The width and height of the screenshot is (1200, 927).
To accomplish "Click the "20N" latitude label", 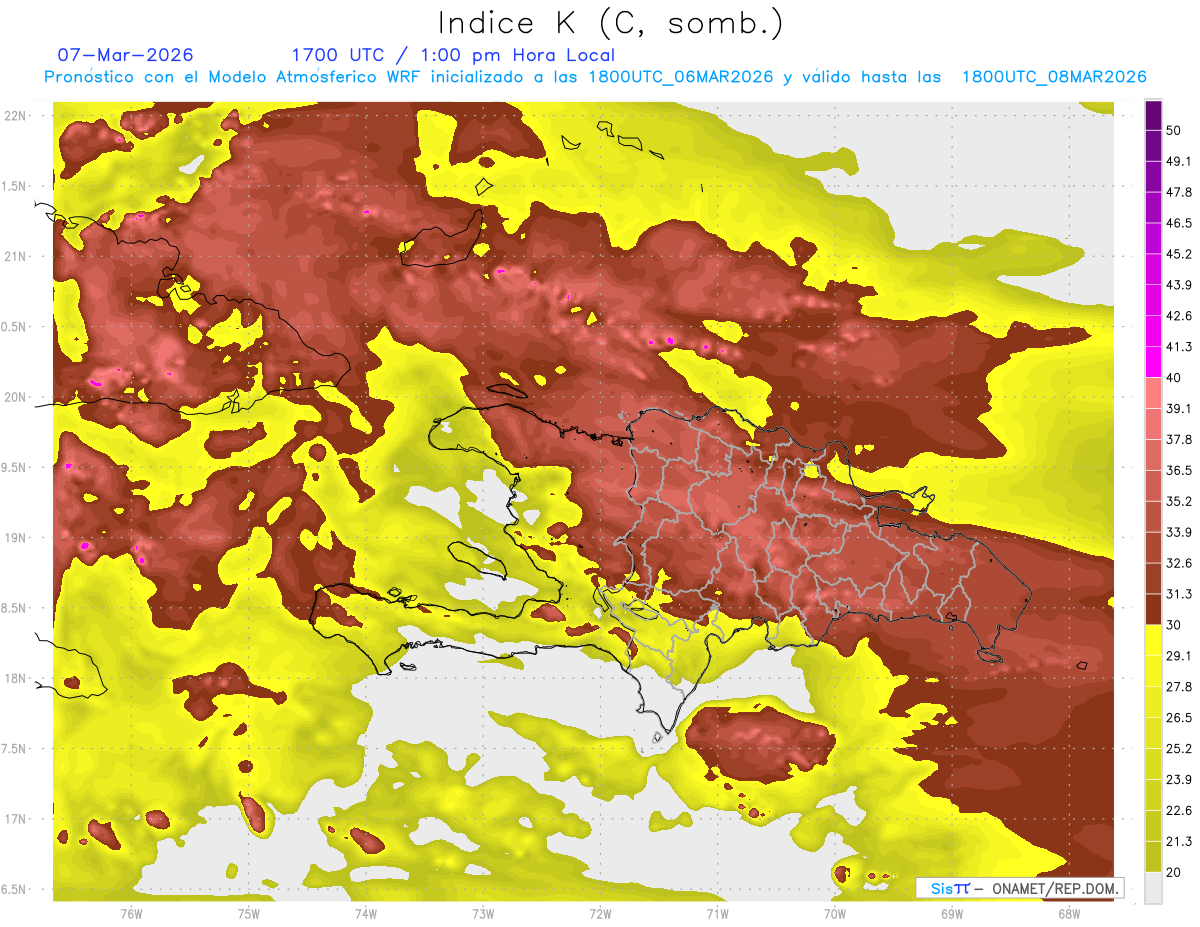I will (15, 397).
